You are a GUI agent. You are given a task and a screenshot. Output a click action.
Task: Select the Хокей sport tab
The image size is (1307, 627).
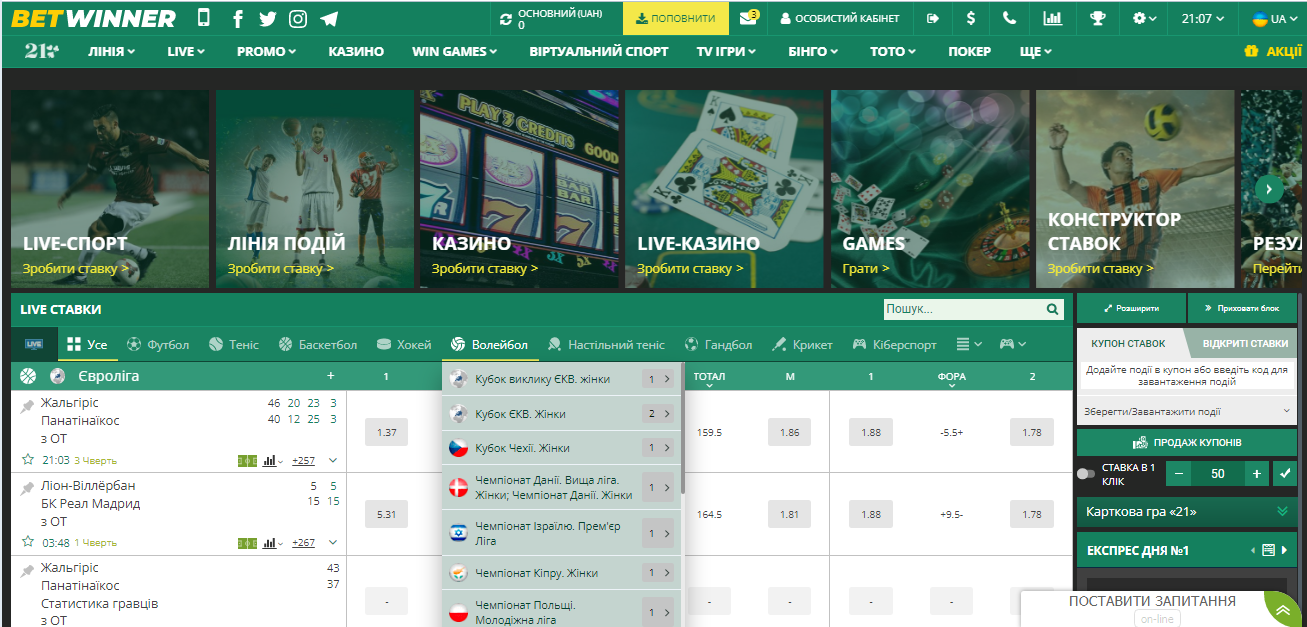click(404, 344)
